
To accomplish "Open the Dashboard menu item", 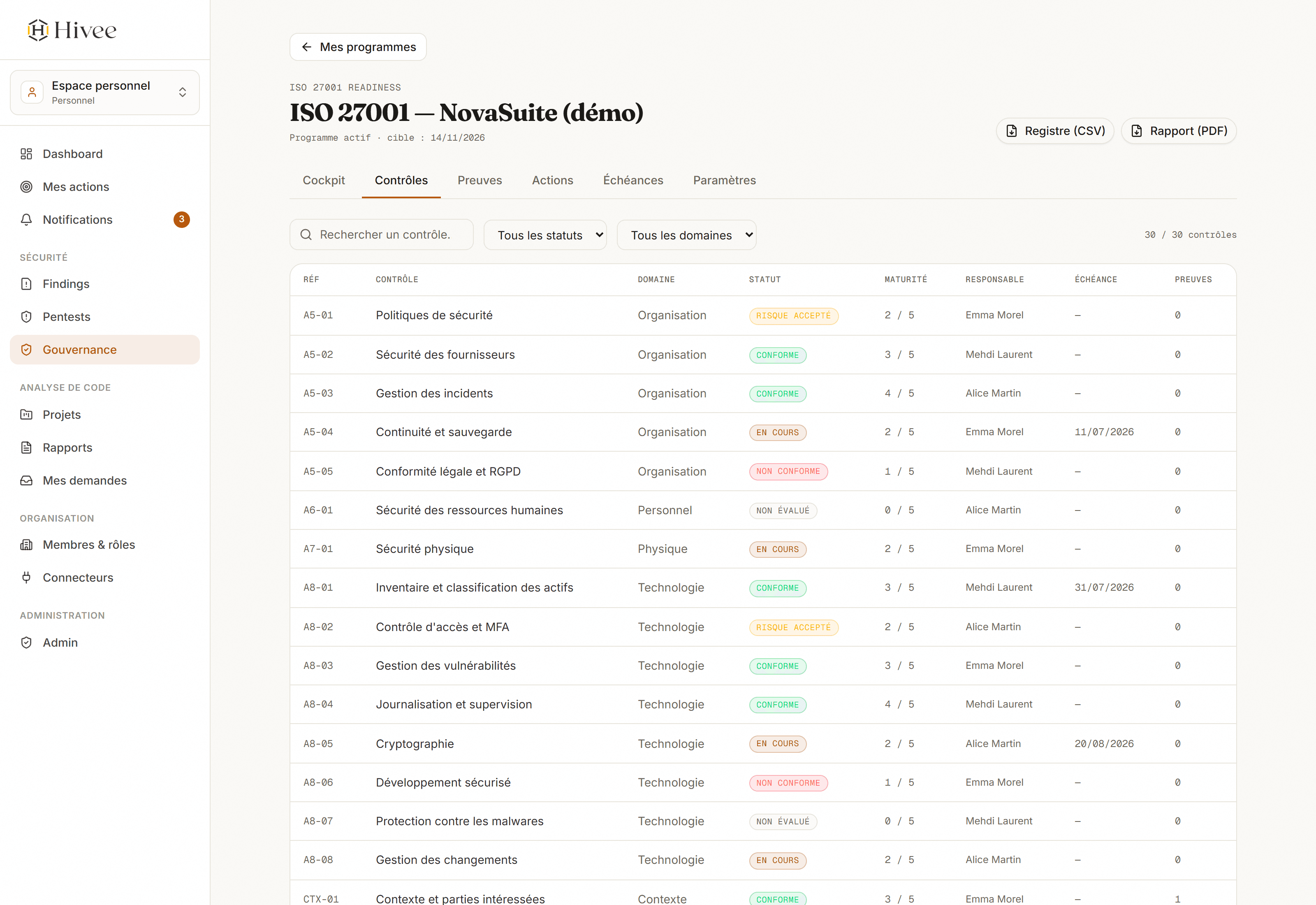I will pos(105,154).
